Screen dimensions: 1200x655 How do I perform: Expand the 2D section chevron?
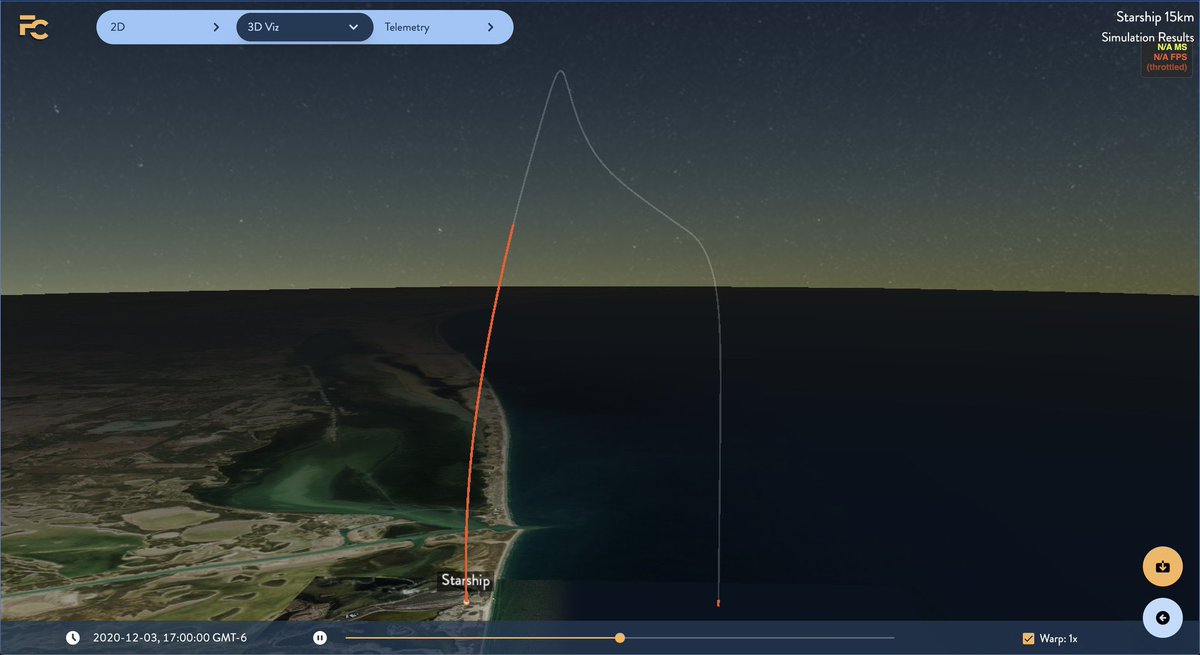pos(216,27)
